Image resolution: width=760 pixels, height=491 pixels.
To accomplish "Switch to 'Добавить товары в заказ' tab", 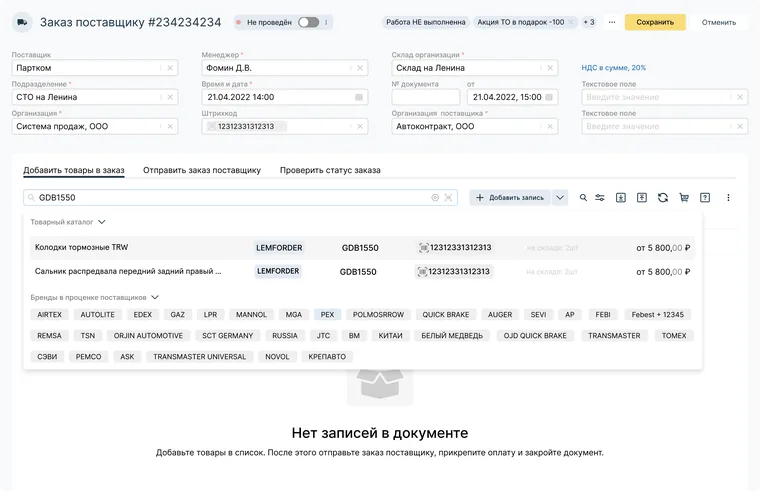I will [74, 170].
